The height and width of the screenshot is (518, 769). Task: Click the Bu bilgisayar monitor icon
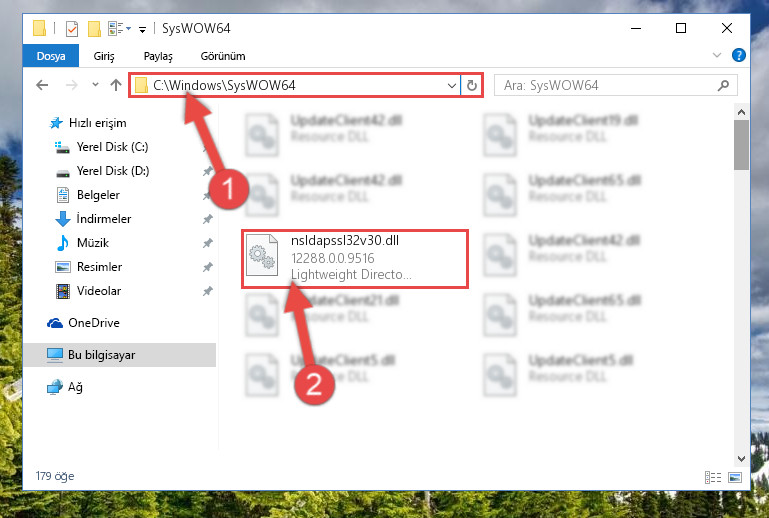[54, 355]
